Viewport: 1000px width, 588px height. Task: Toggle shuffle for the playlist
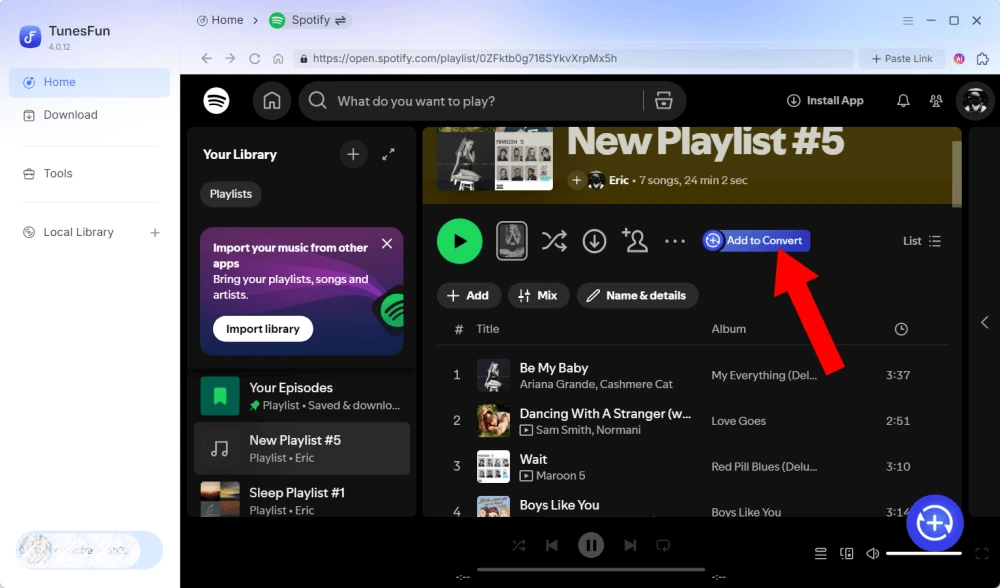click(x=554, y=241)
